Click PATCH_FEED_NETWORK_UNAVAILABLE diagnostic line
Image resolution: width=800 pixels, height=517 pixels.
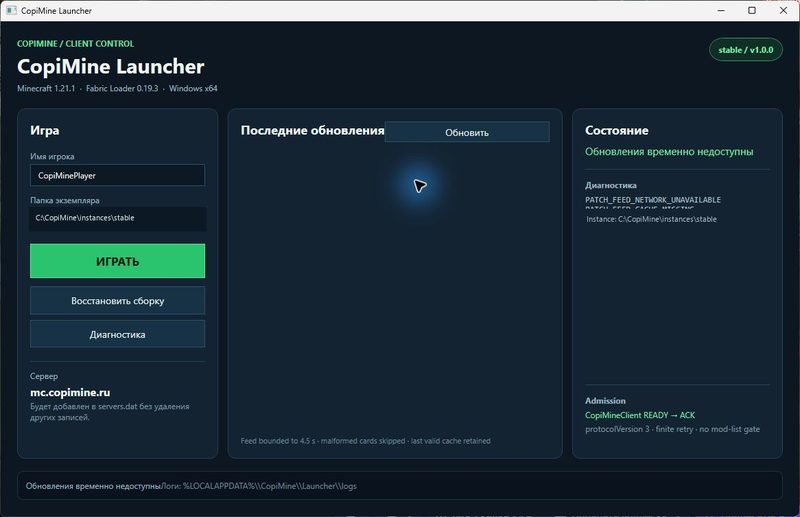tap(653, 200)
